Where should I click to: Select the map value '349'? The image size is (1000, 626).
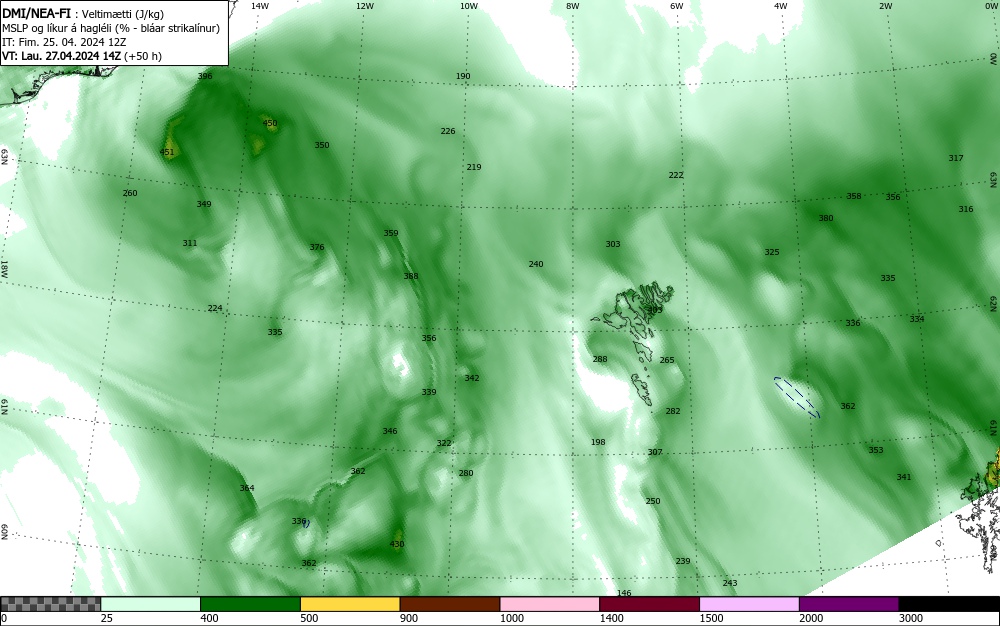(203, 204)
